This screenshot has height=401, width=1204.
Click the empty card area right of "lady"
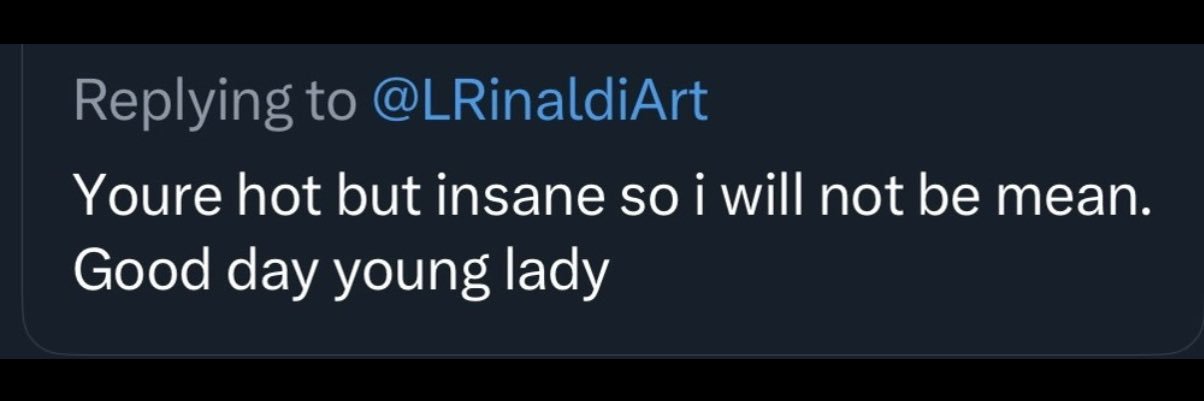900,270
